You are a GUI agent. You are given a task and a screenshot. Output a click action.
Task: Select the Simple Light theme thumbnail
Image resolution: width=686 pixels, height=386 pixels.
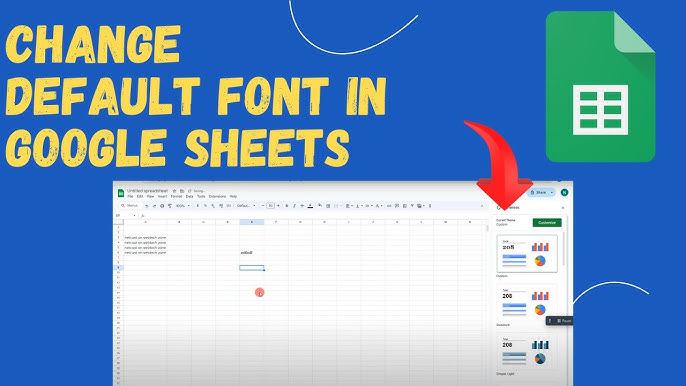point(527,352)
